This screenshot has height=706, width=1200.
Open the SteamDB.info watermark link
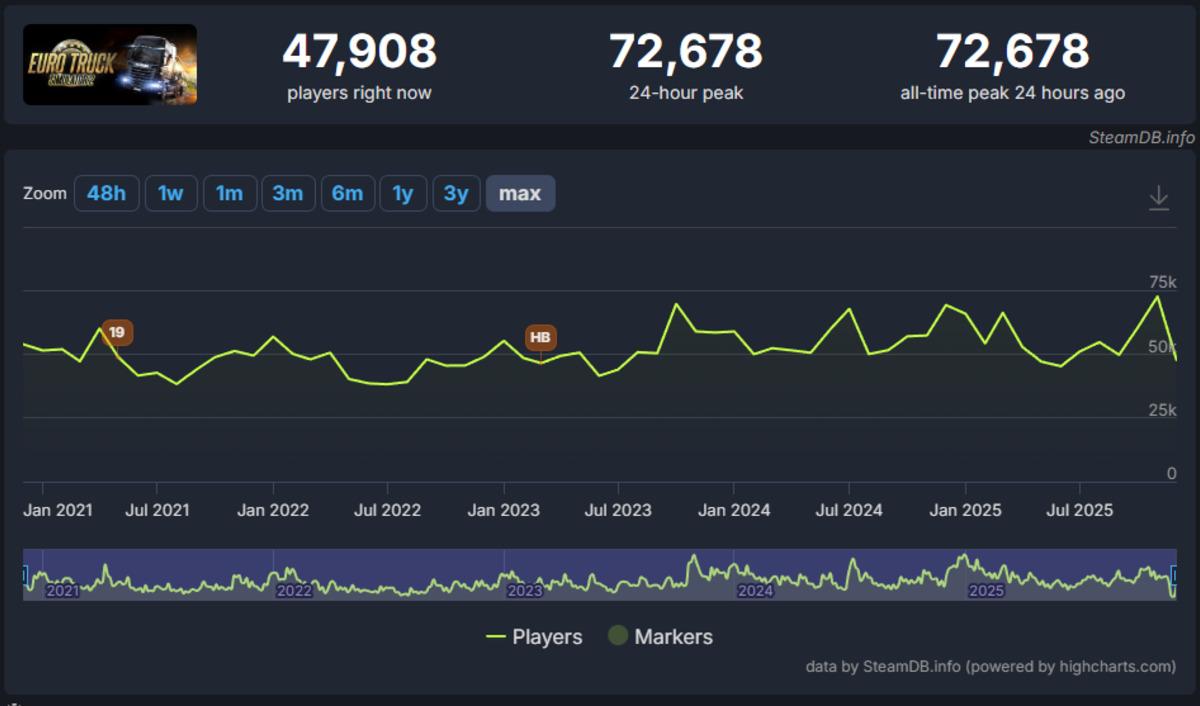1141,138
